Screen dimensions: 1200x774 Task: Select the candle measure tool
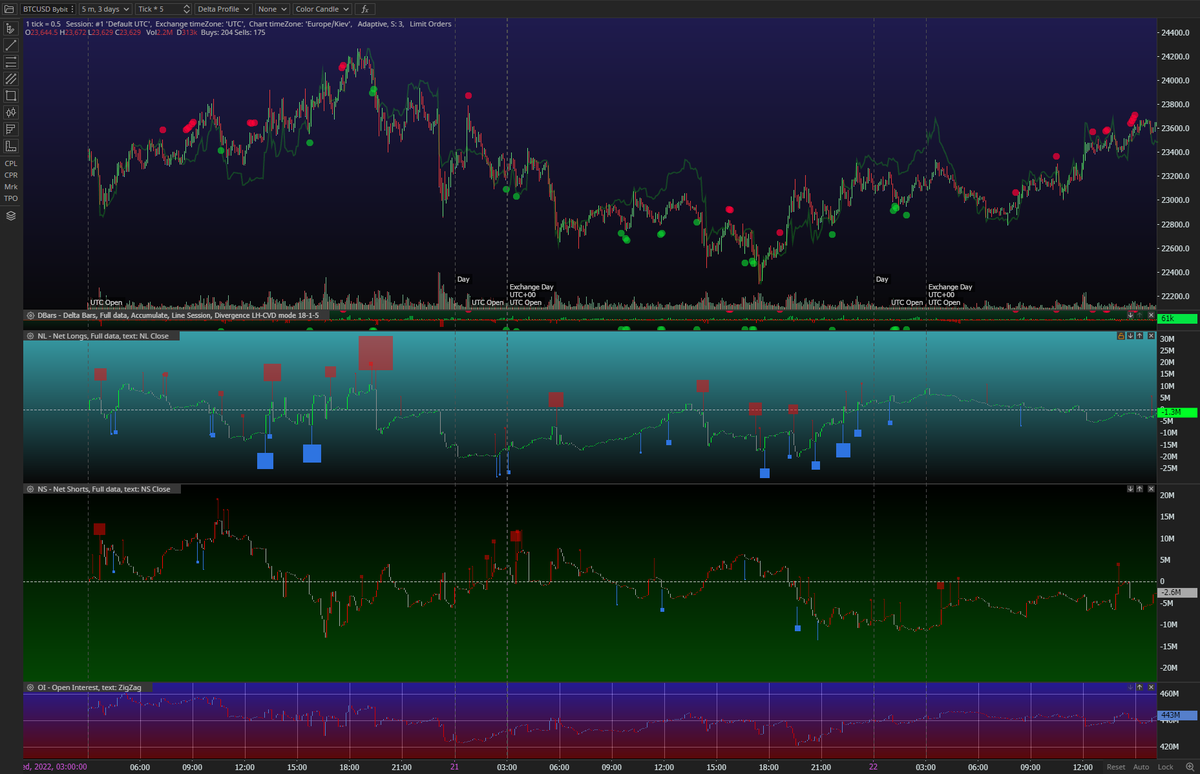pyautogui.click(x=10, y=113)
